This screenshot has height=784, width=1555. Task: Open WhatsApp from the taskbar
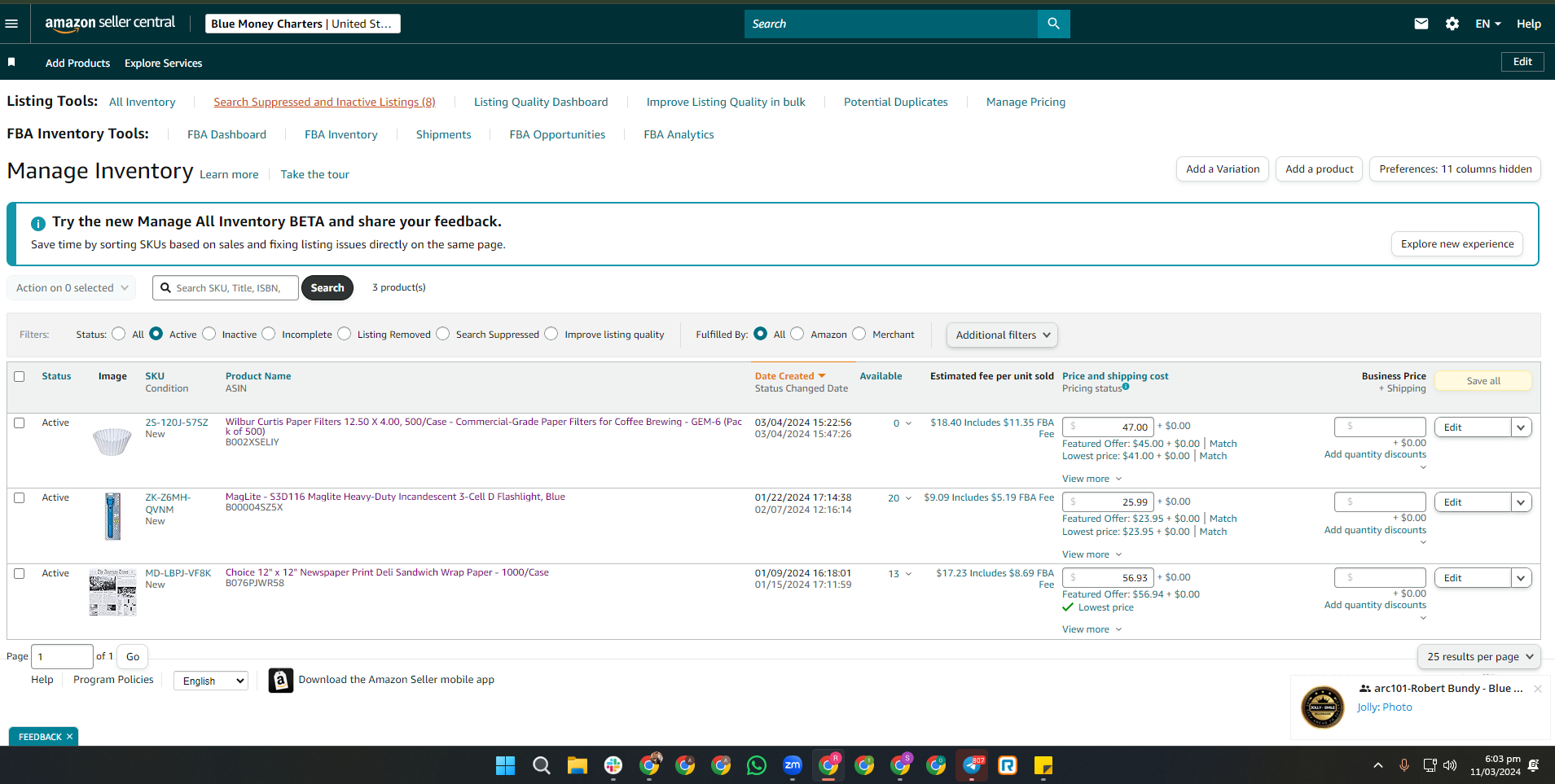click(756, 765)
